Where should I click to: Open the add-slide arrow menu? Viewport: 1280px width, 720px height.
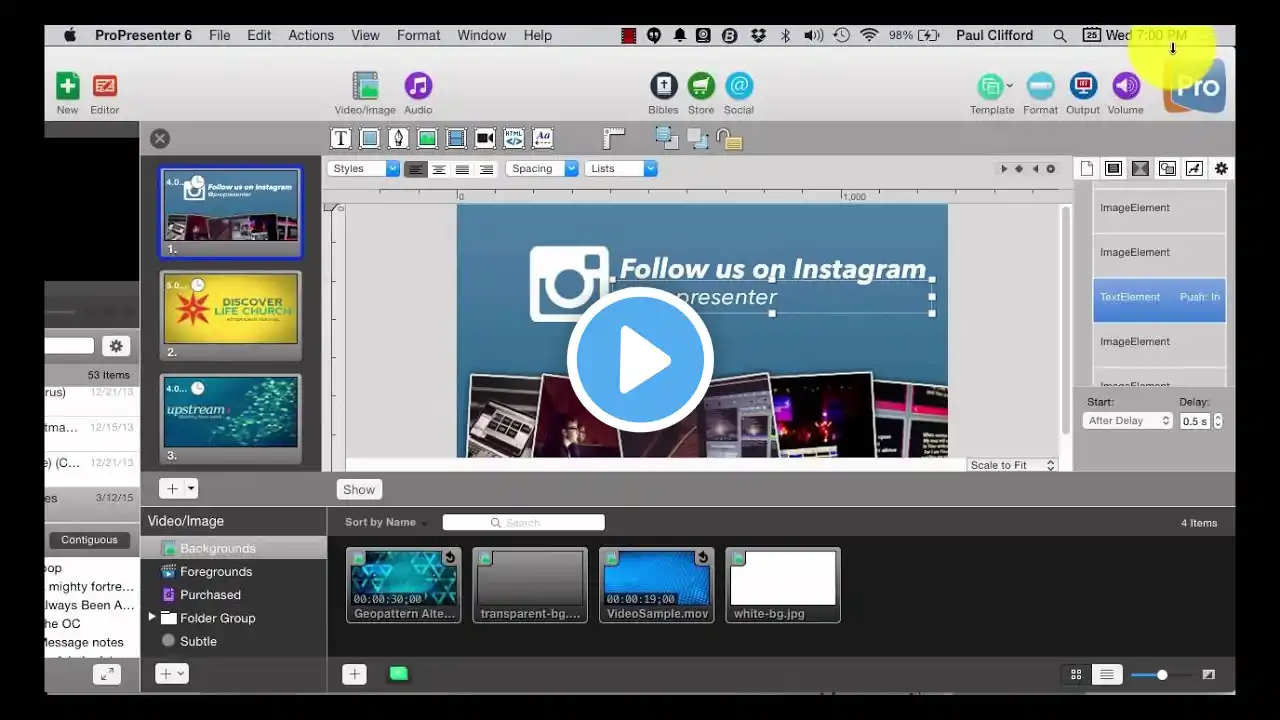tap(191, 489)
